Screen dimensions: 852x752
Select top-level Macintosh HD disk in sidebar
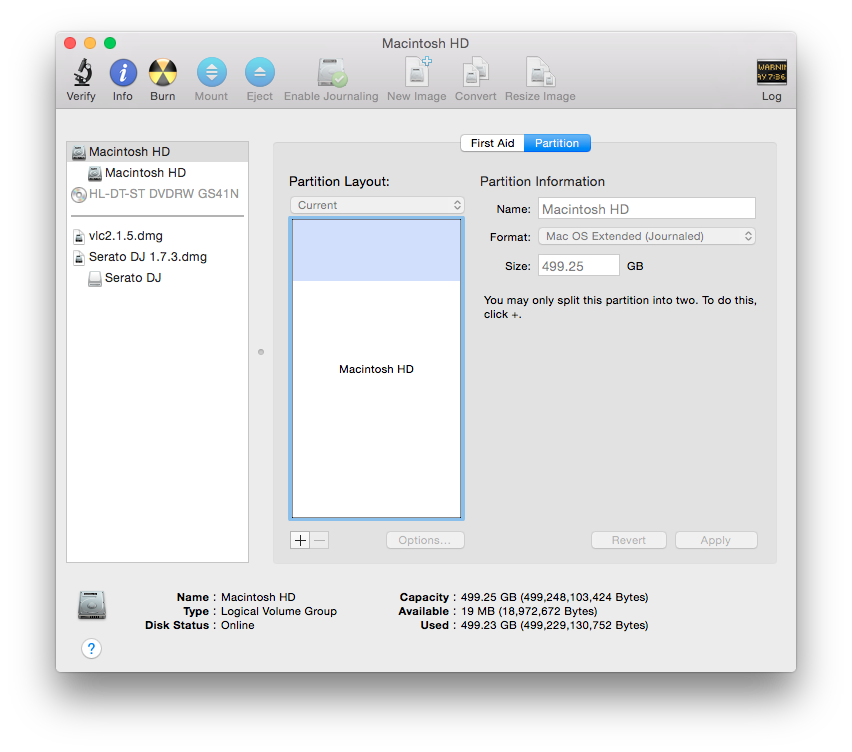tap(158, 152)
